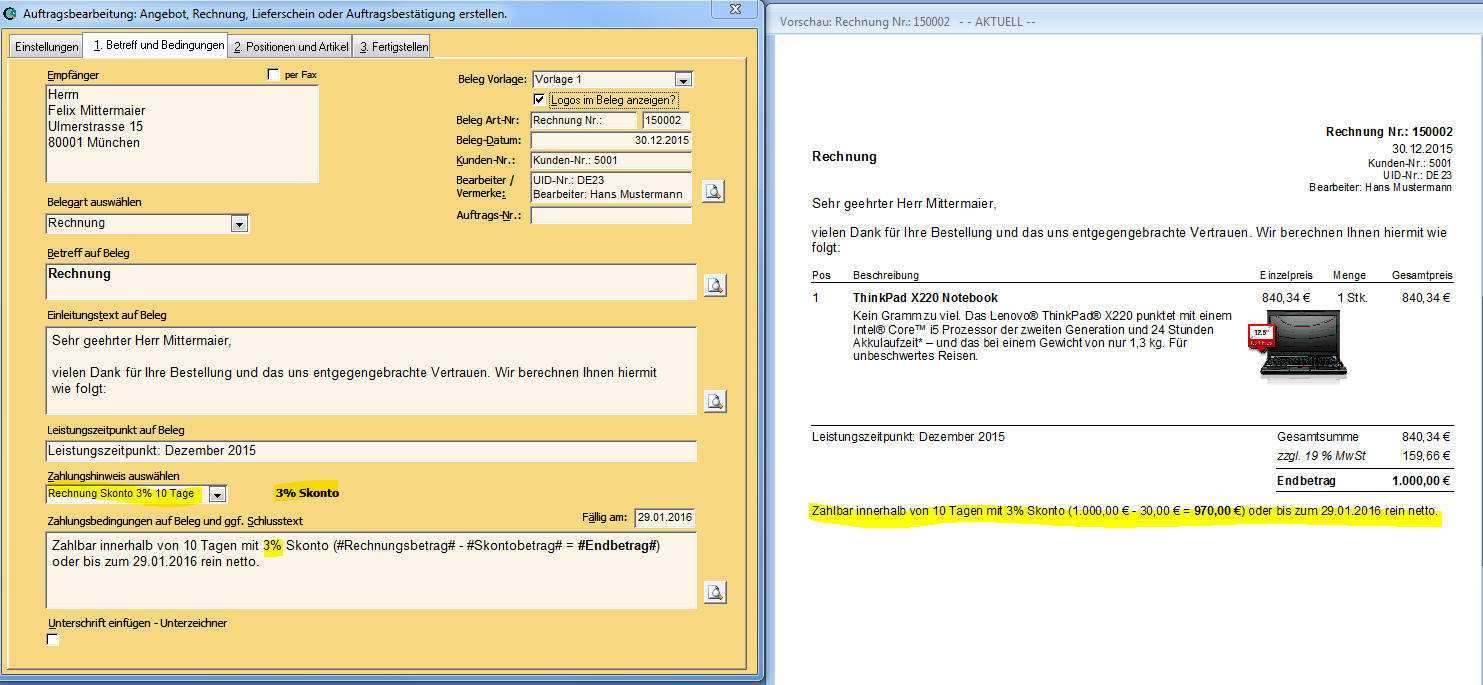Enable the per Fax checkbox

click(274, 75)
